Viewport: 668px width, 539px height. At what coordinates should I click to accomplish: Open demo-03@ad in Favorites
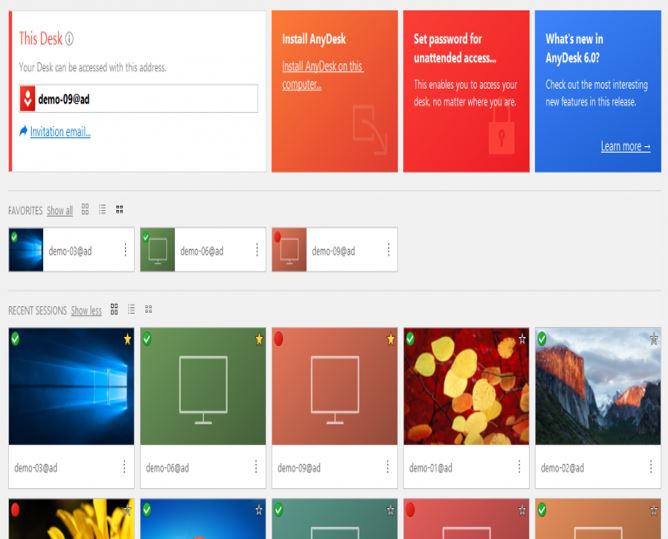(71, 250)
